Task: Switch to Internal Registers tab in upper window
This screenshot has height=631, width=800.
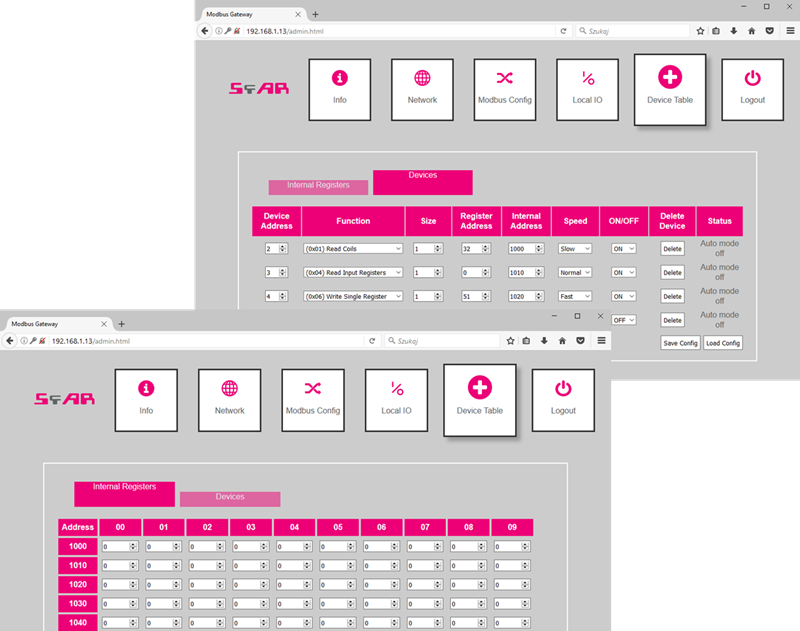Action: coord(318,186)
